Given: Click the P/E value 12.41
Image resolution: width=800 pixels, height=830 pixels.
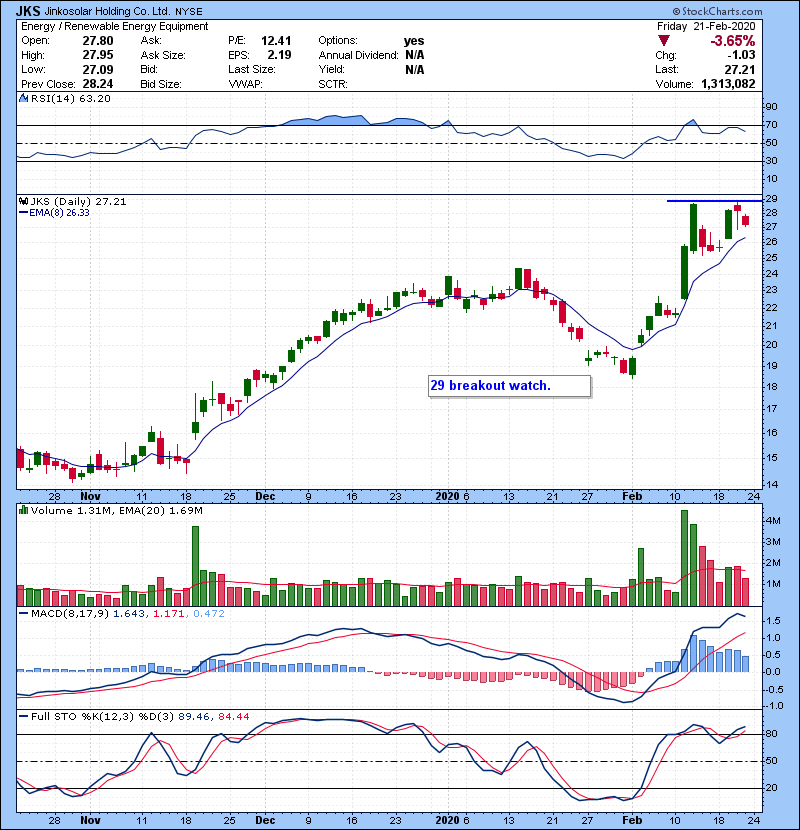Looking at the screenshot, I should [276, 41].
